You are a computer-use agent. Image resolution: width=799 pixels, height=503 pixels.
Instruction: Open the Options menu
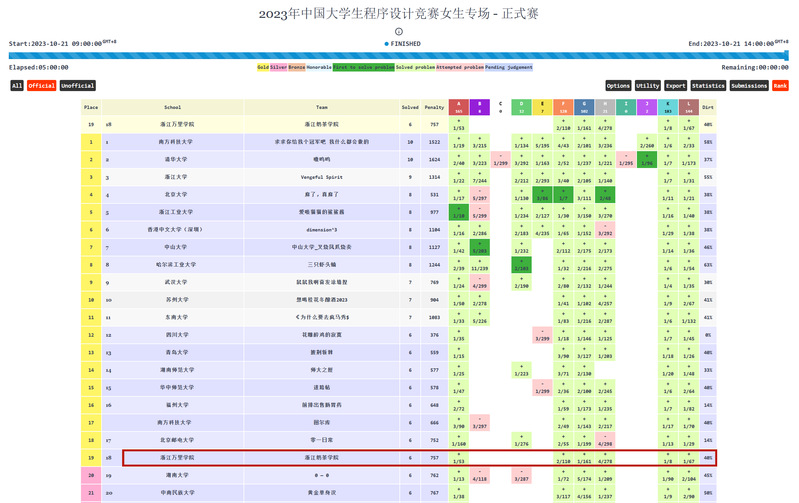618,86
